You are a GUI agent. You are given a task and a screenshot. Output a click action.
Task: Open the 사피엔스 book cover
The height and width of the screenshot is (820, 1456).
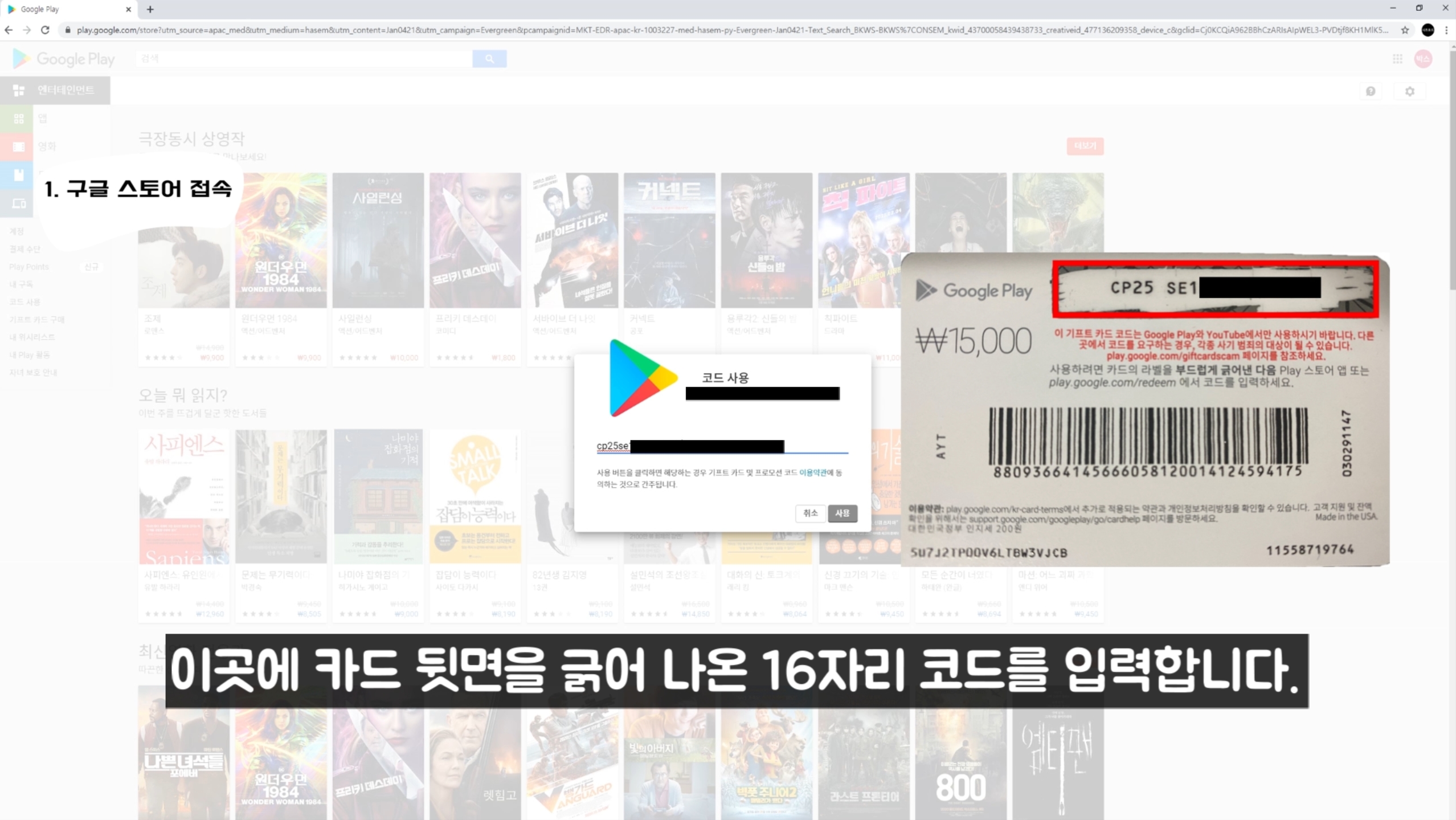point(183,496)
